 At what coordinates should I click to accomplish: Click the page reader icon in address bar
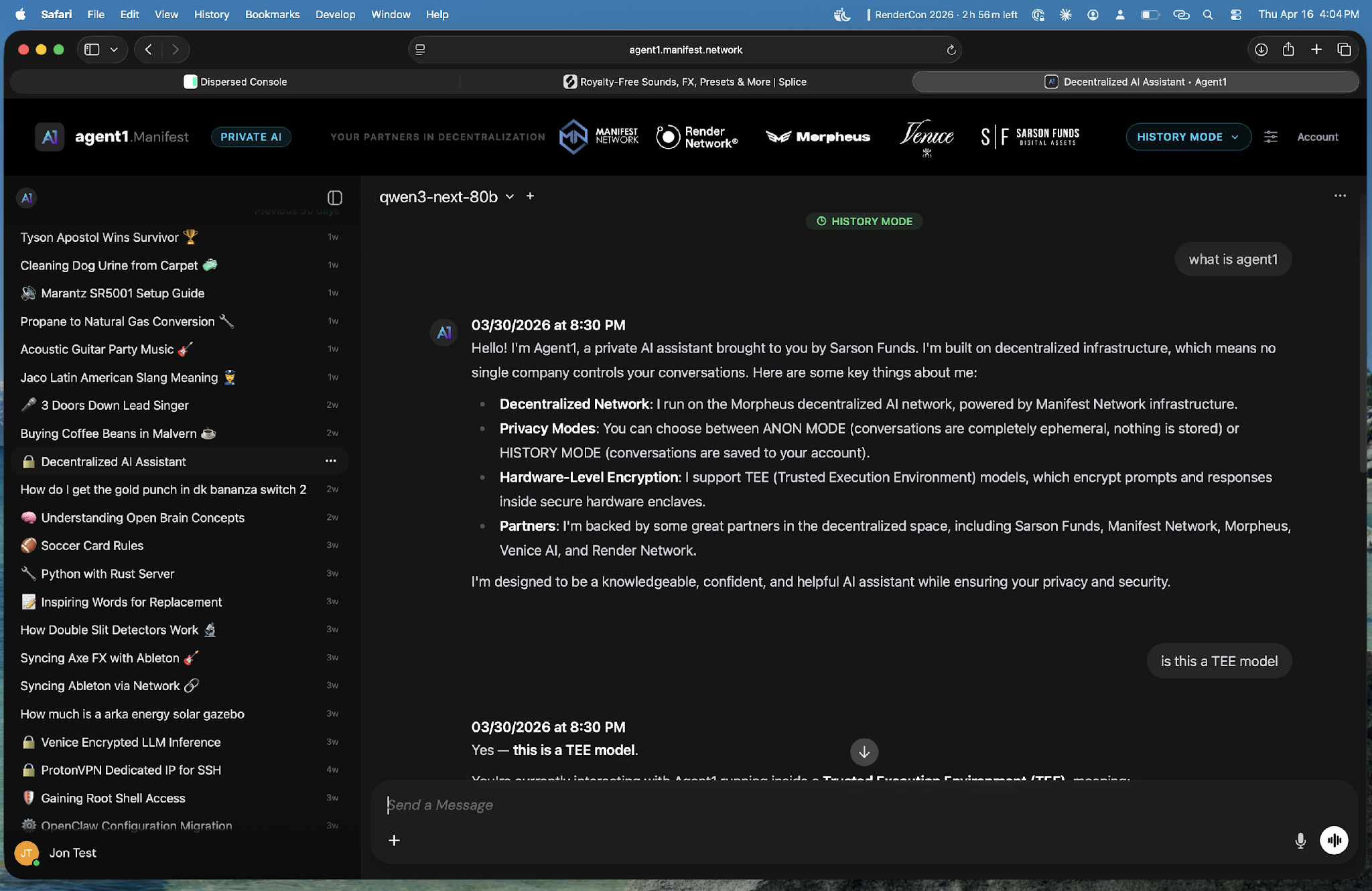click(421, 50)
